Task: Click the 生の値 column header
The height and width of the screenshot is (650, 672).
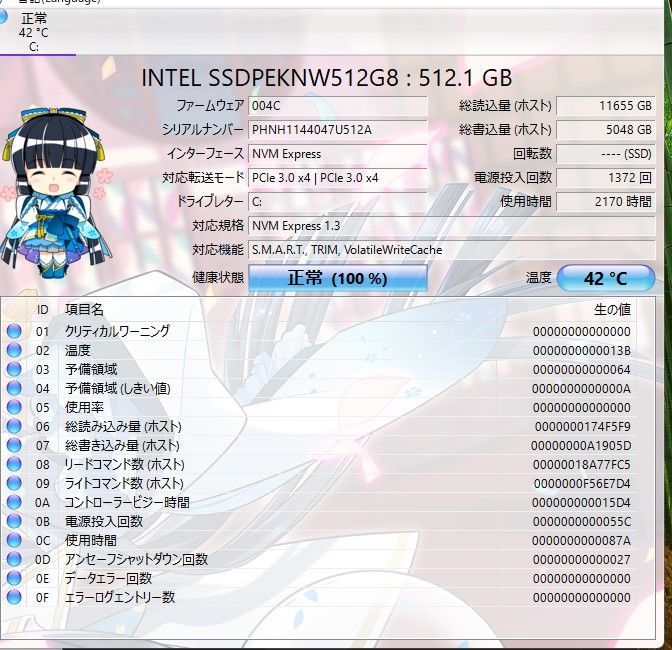Action: pos(612,309)
